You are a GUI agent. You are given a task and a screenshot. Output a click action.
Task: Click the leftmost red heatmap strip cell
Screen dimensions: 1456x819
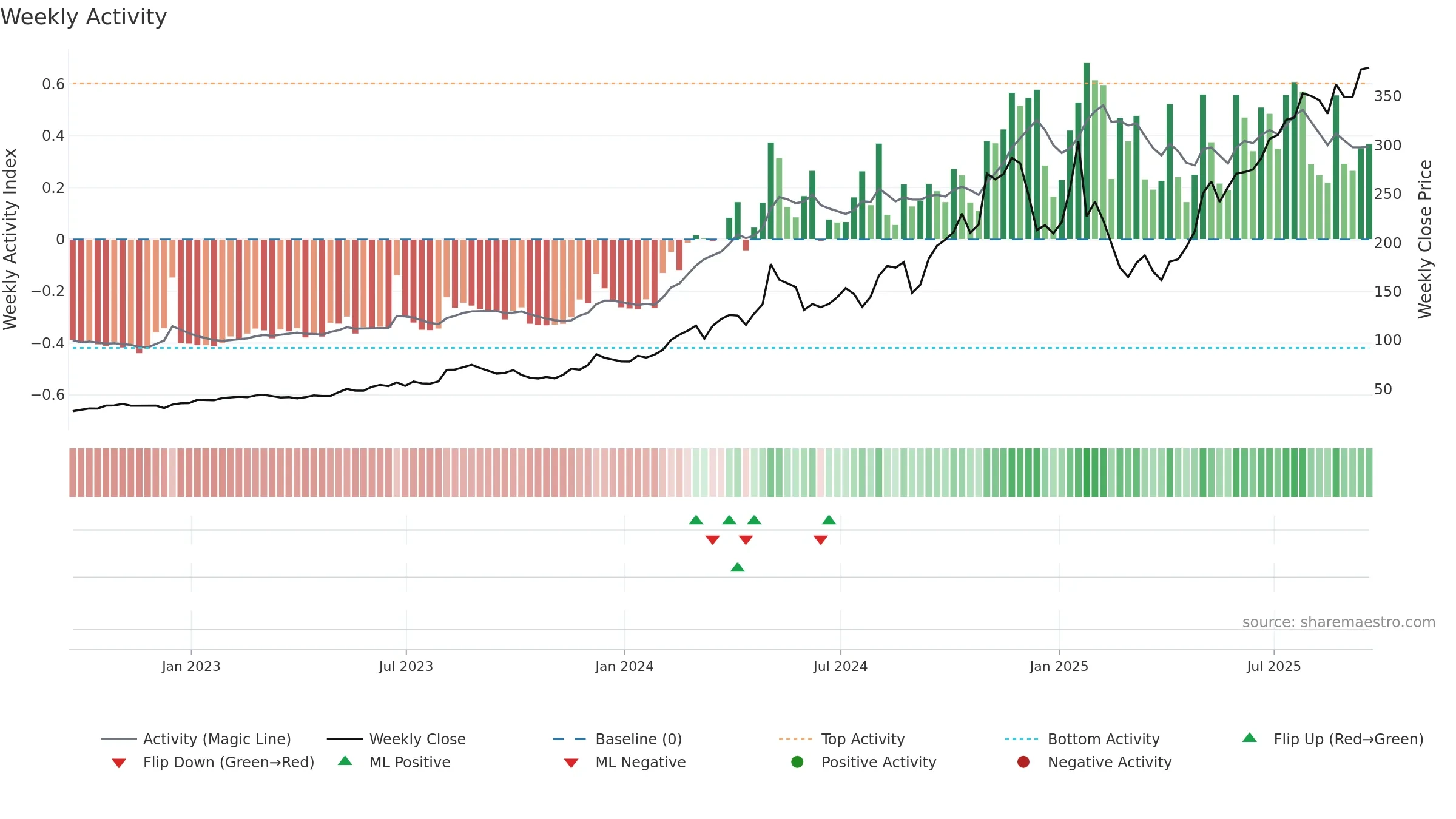73,473
